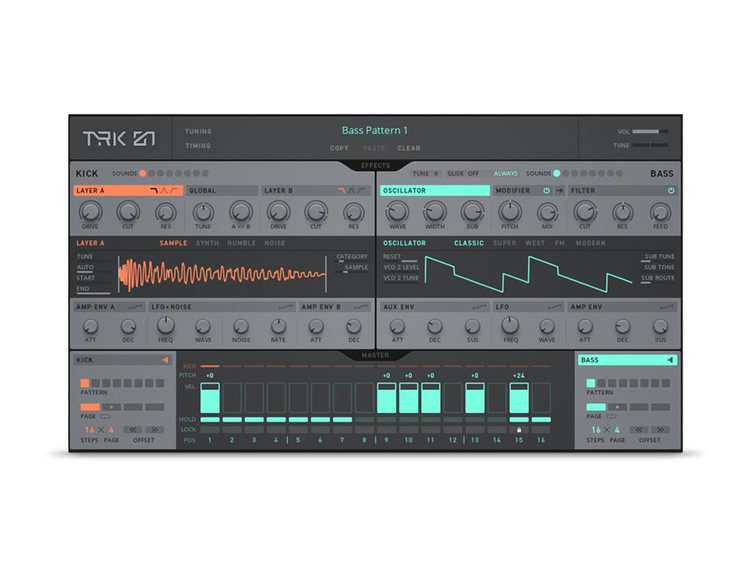Click the Kick speaker mute icon
This screenshot has height=563, width=750.
(x=165, y=360)
